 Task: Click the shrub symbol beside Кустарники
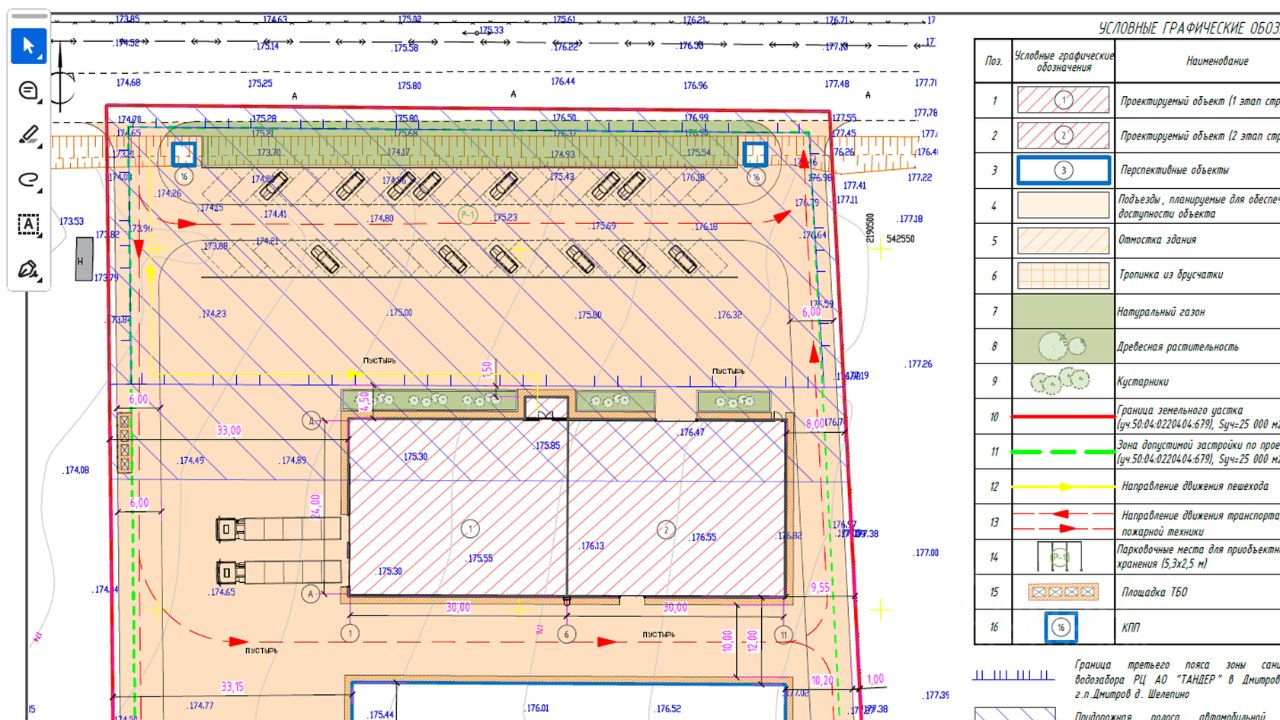1060,381
